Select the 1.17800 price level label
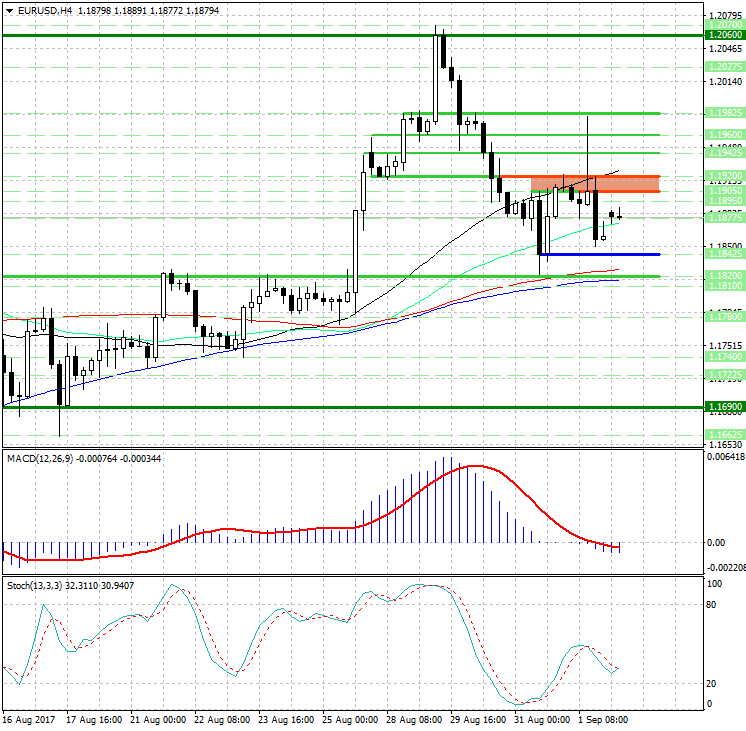The height and width of the screenshot is (731, 746). click(725, 316)
